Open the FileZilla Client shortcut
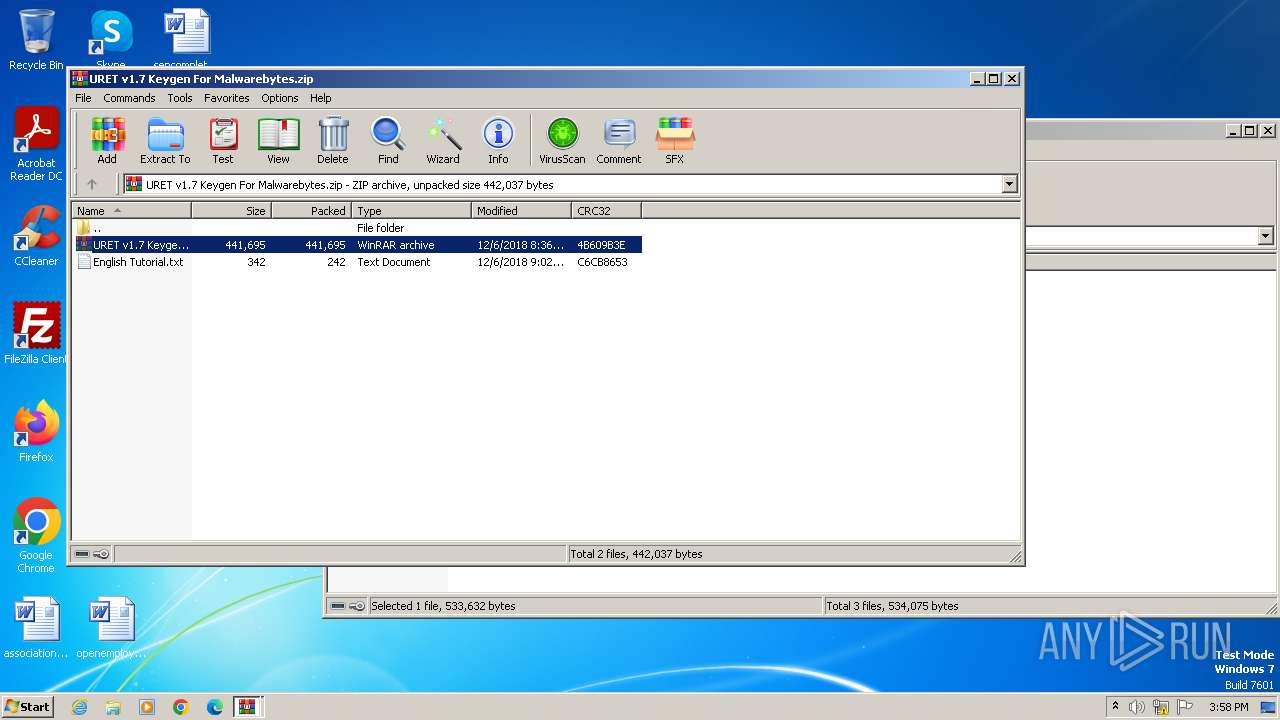 click(x=36, y=334)
